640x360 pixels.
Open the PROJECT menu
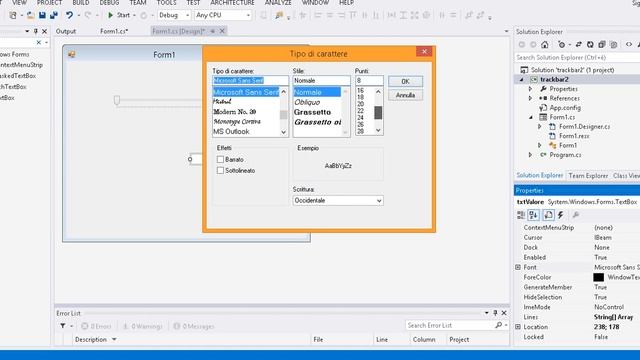[49, 3]
